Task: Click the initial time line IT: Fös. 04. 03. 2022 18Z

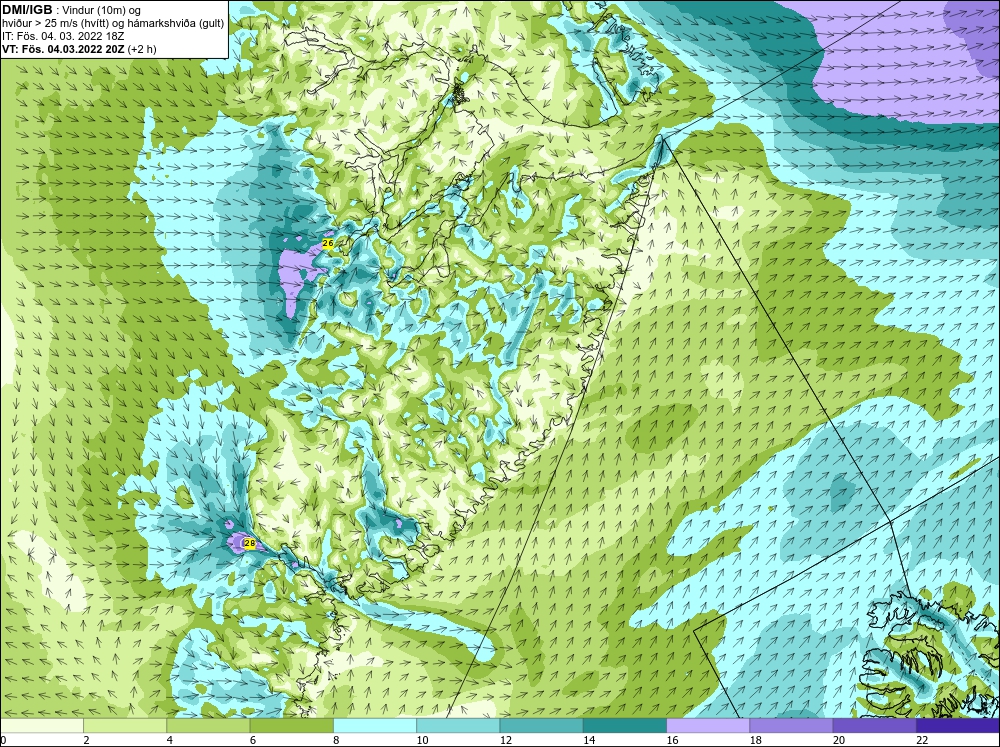Action: [63, 36]
